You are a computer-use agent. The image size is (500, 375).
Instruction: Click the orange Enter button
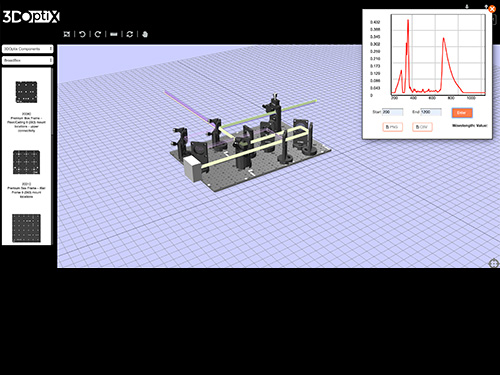tap(462, 113)
